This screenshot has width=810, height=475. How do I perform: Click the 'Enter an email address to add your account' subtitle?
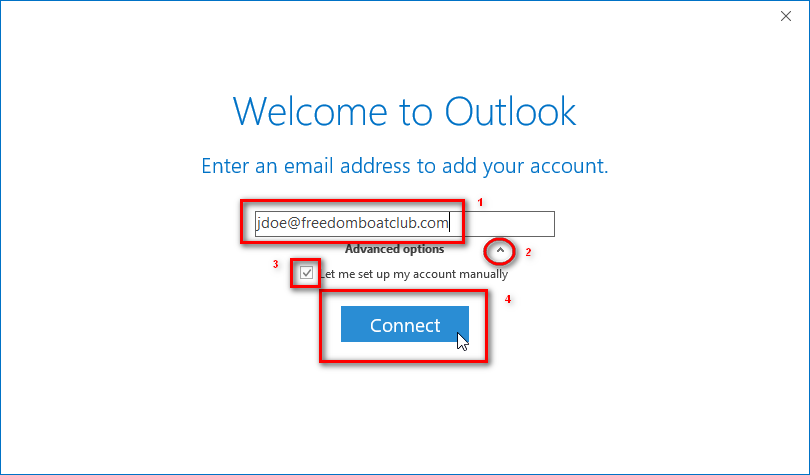404,166
